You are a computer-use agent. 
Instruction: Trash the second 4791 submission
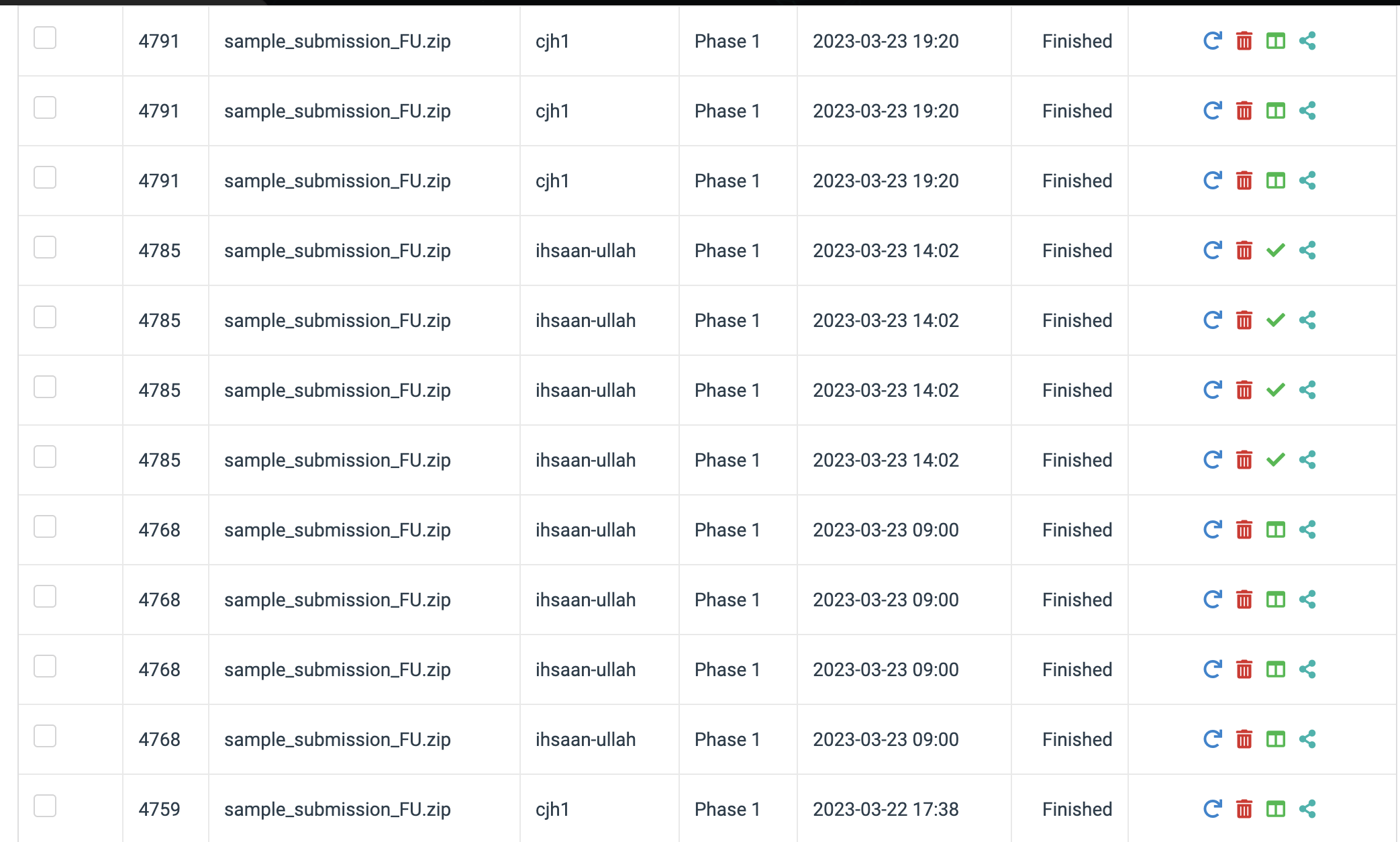coord(1244,111)
